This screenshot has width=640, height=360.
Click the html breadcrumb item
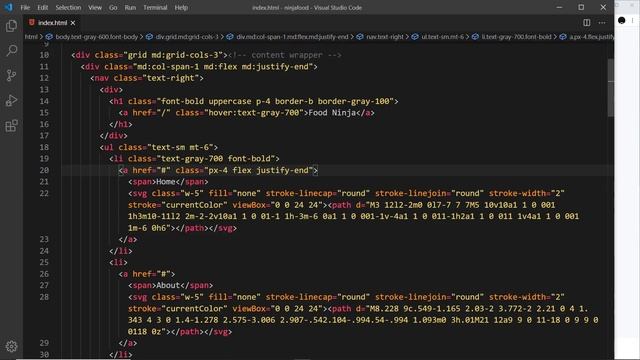click(x=31, y=37)
